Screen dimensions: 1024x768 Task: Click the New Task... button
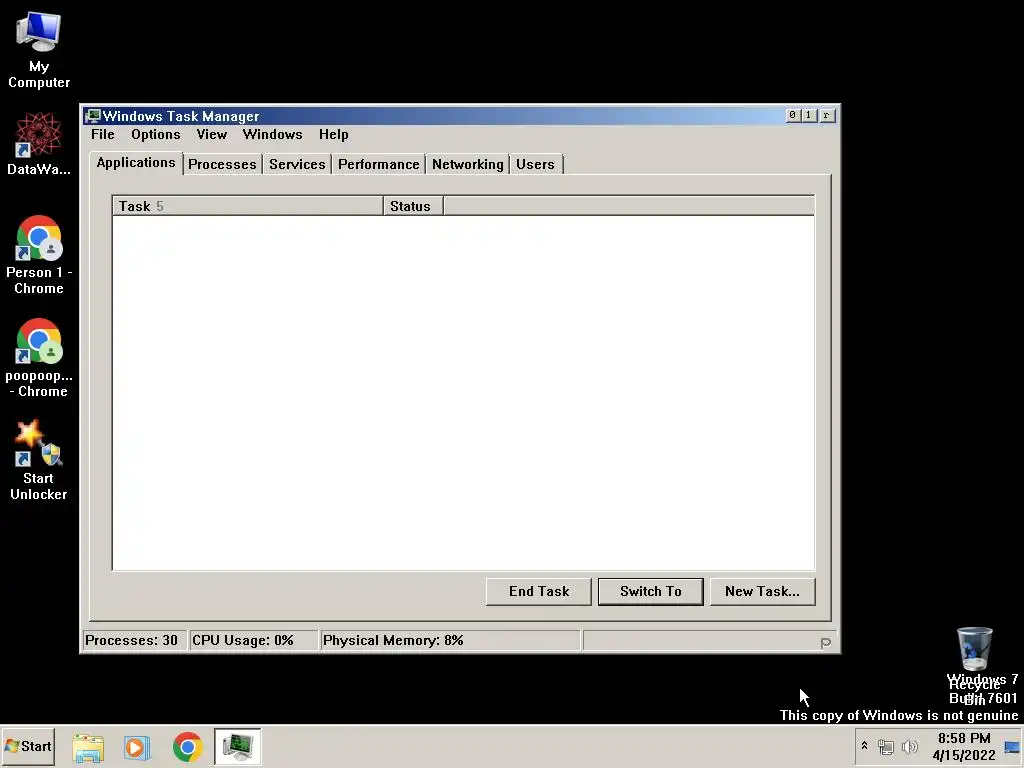(x=762, y=592)
